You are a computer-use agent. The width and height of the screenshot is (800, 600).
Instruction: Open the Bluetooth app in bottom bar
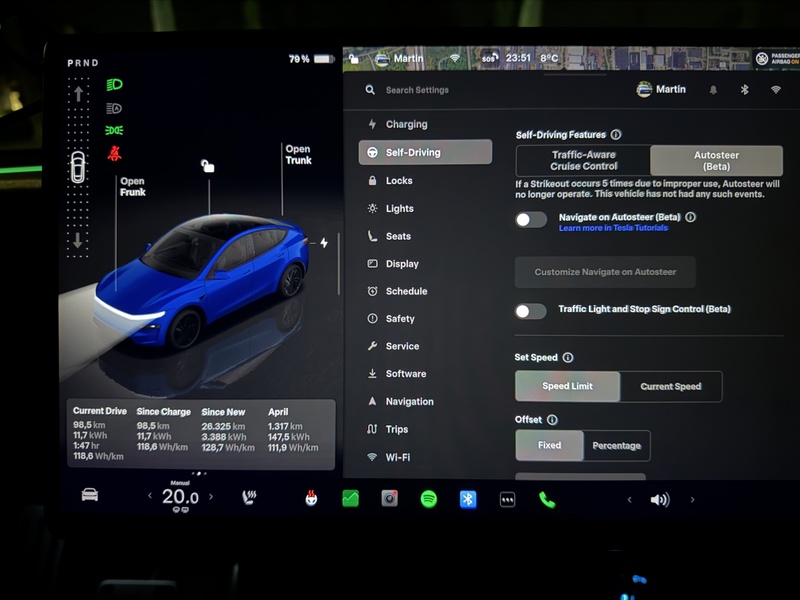click(468, 499)
